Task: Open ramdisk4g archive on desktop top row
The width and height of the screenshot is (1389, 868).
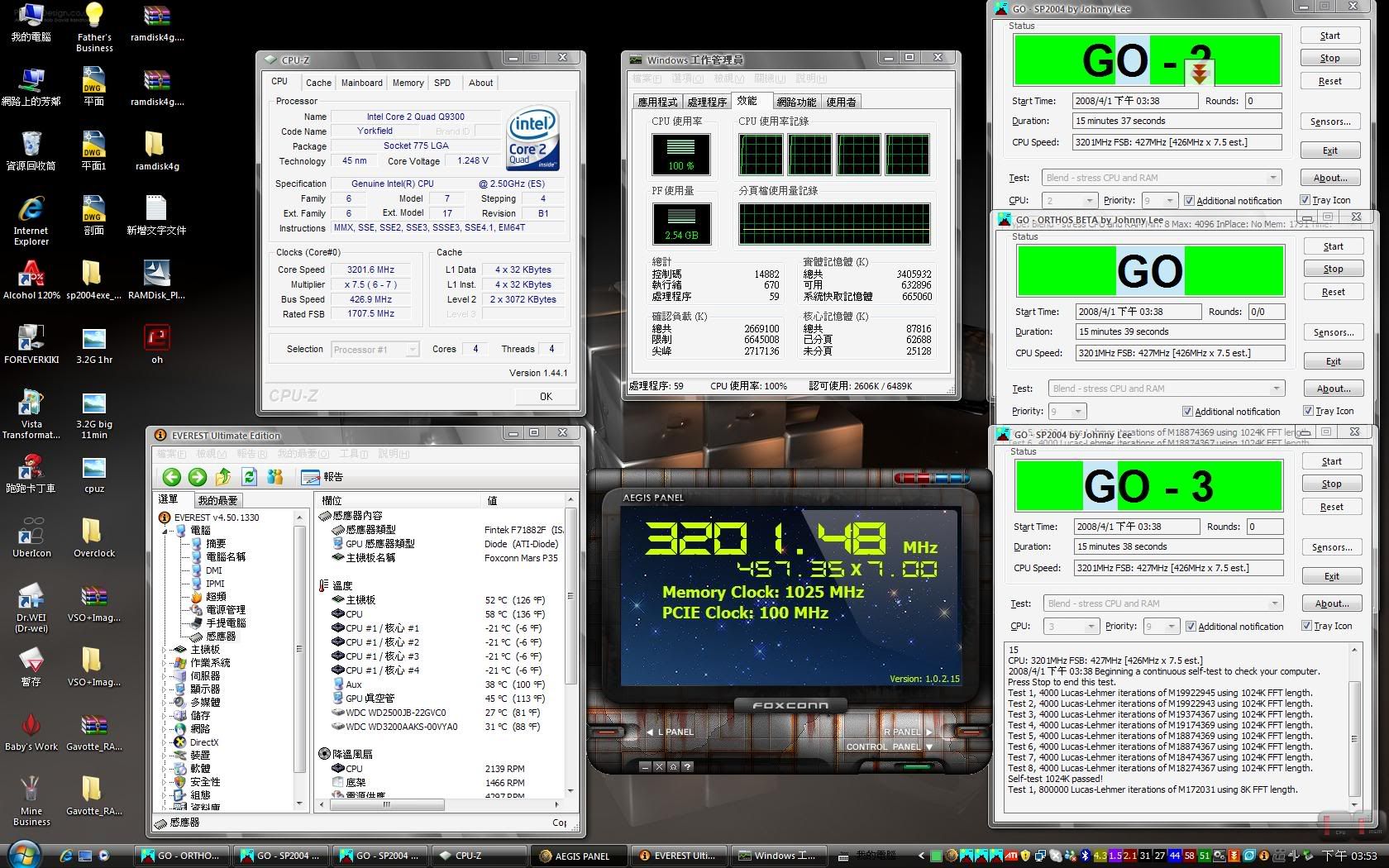Action: [157, 23]
